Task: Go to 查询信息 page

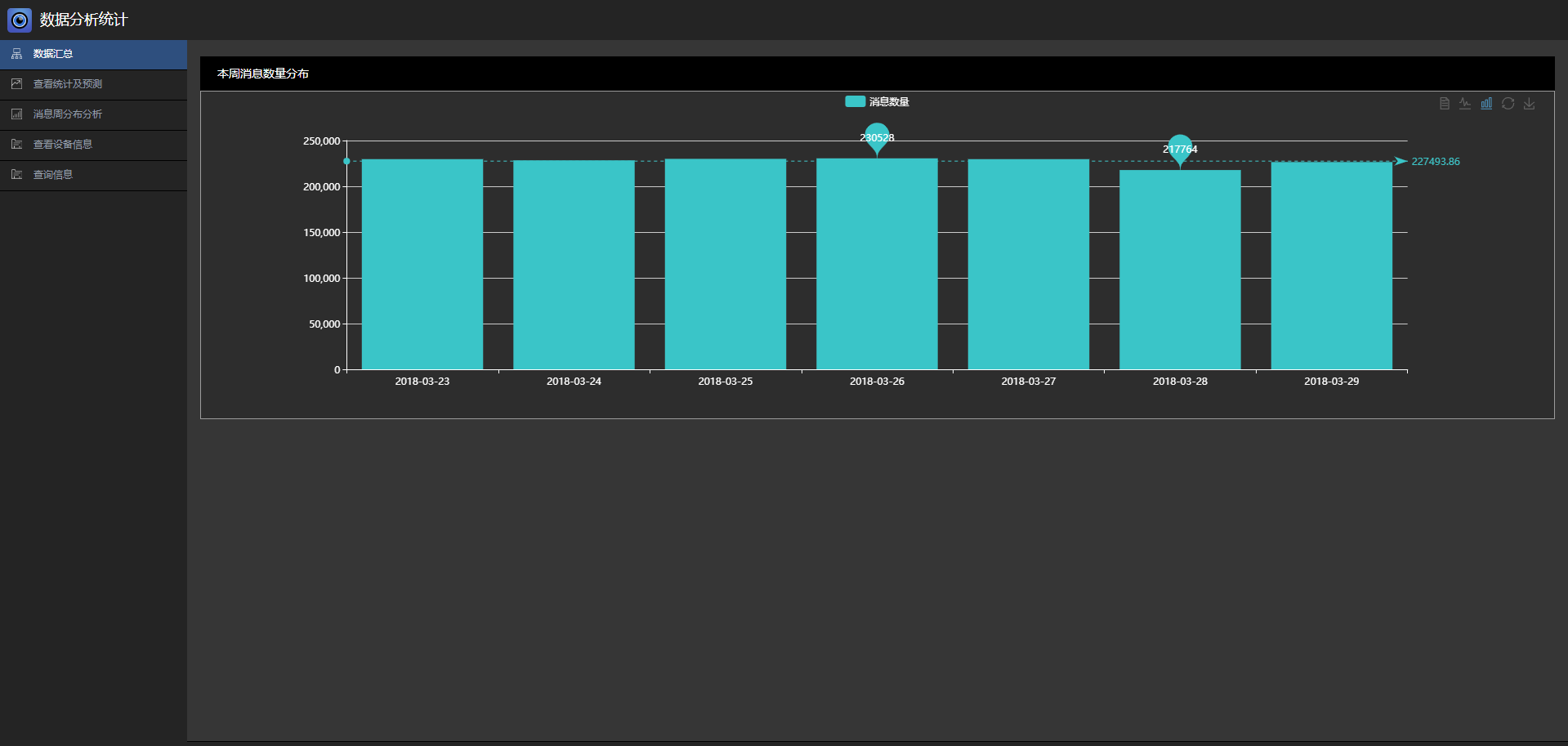Action: (x=53, y=175)
